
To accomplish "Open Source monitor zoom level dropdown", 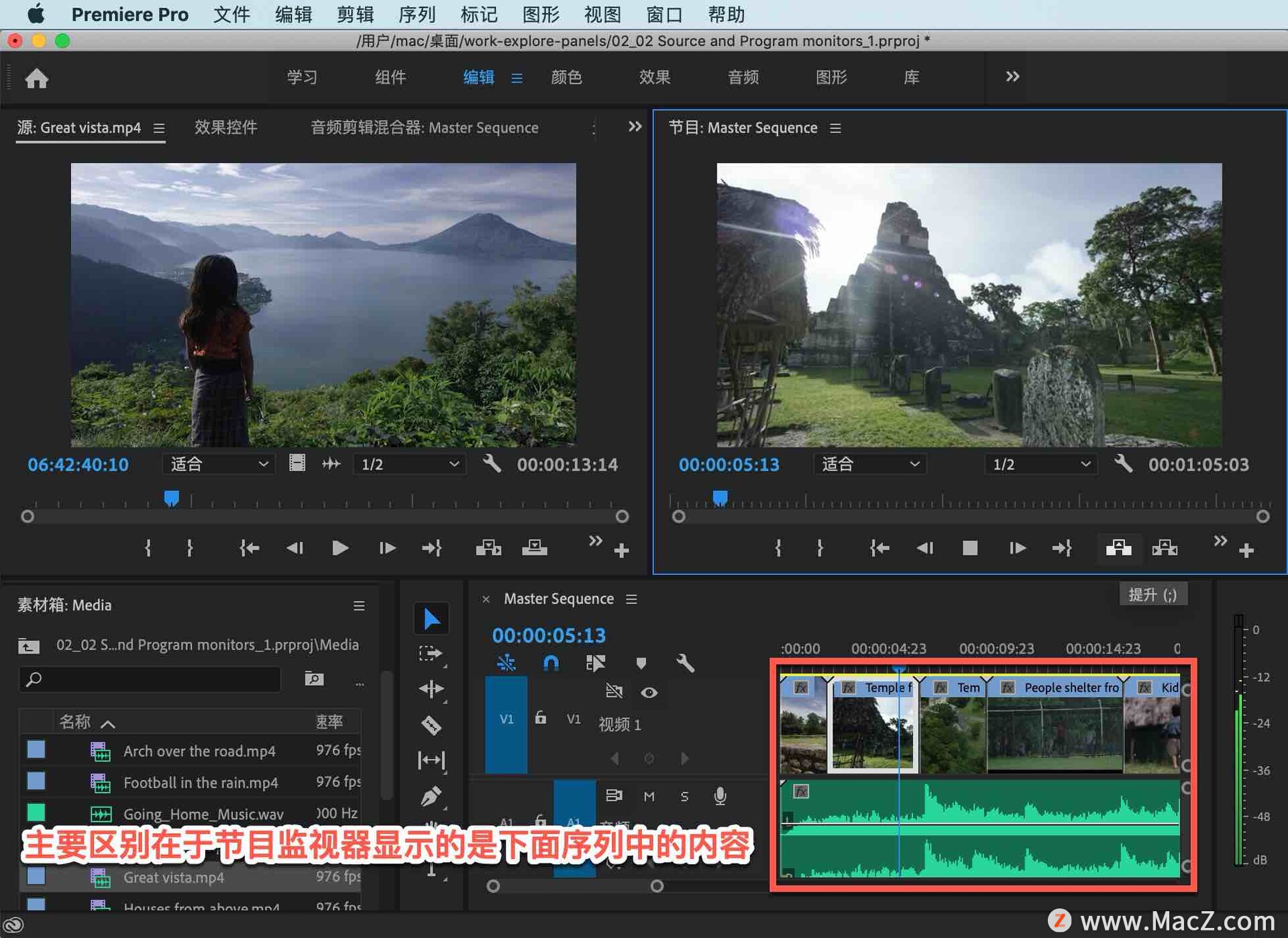I will (x=219, y=464).
